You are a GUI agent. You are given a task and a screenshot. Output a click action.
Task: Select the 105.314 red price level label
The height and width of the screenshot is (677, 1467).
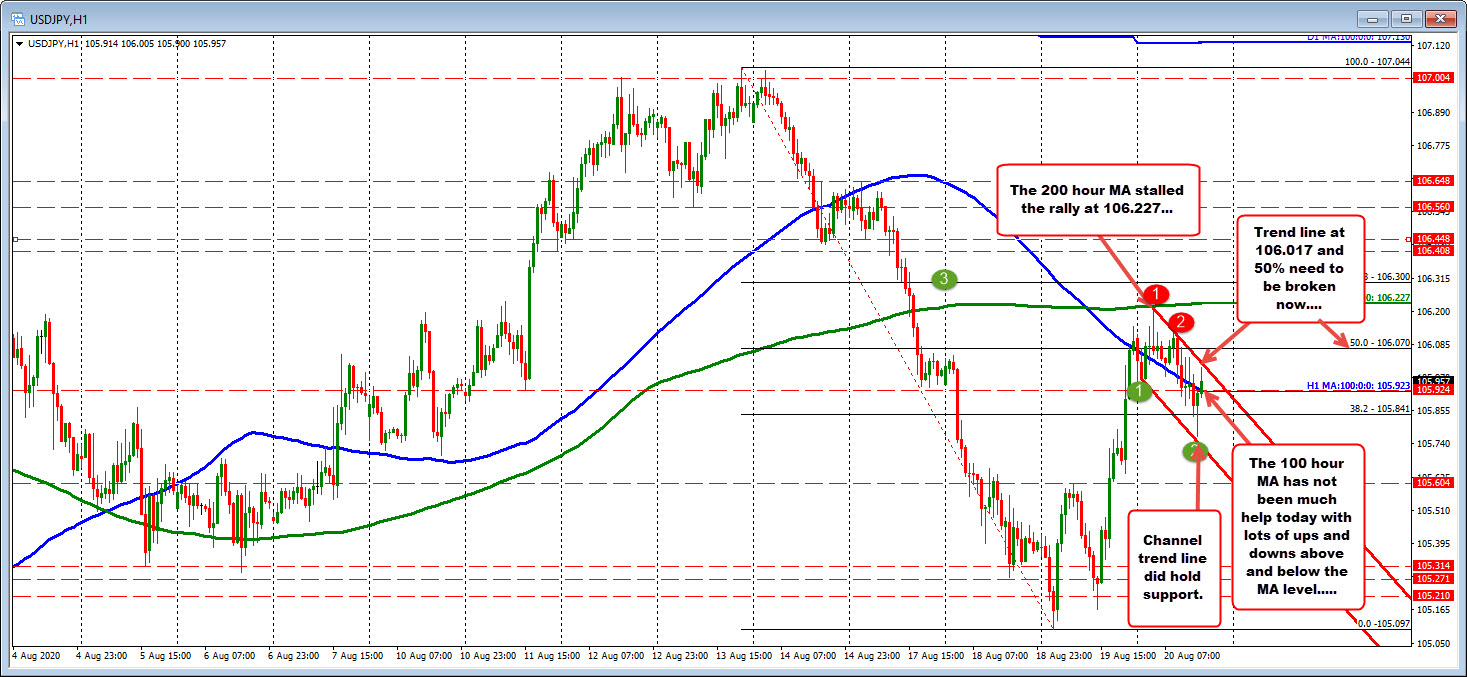click(1433, 566)
